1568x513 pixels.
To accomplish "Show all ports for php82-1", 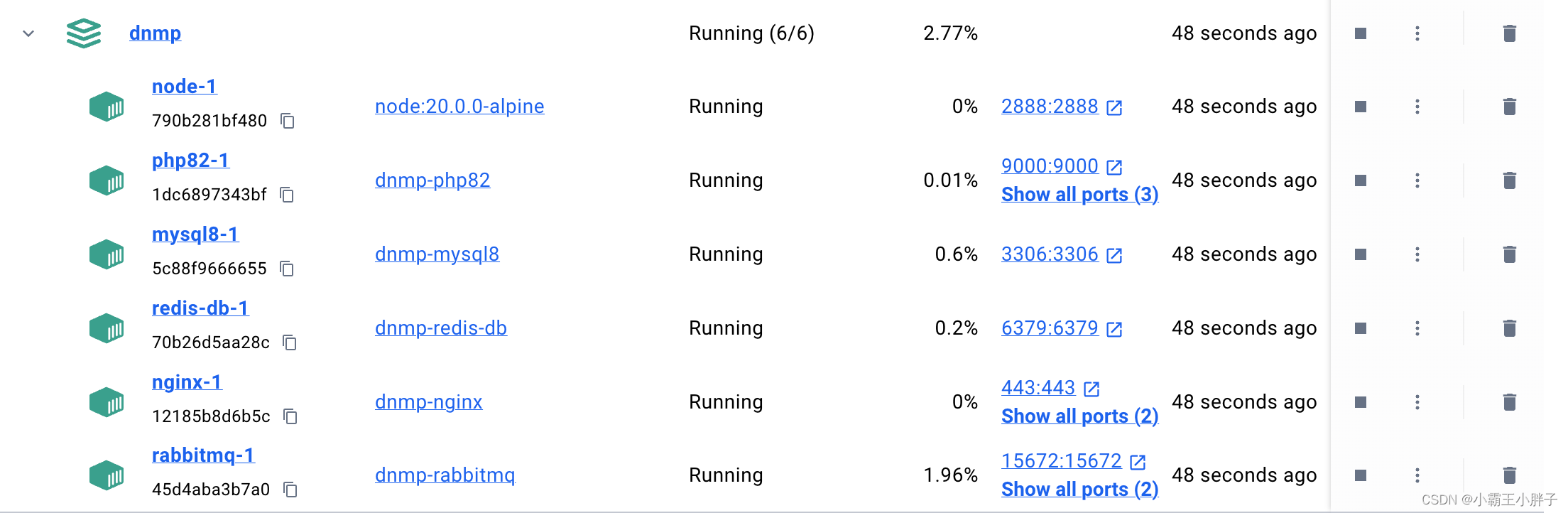I will 1079,194.
